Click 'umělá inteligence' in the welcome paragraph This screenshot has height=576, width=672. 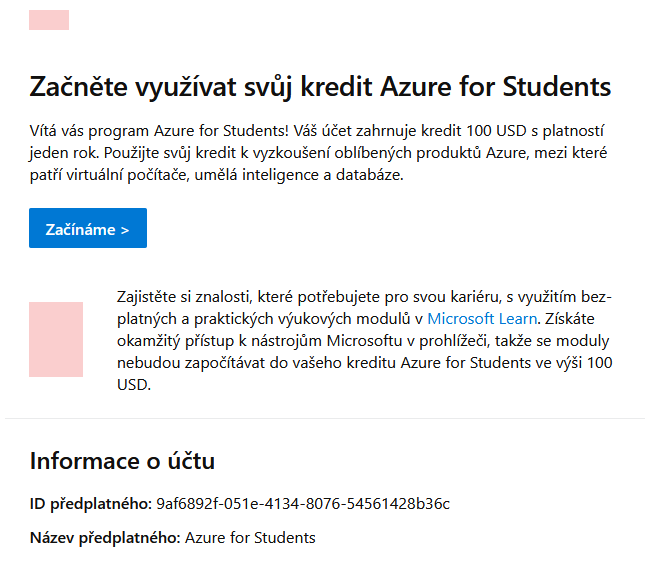[x=258, y=175]
